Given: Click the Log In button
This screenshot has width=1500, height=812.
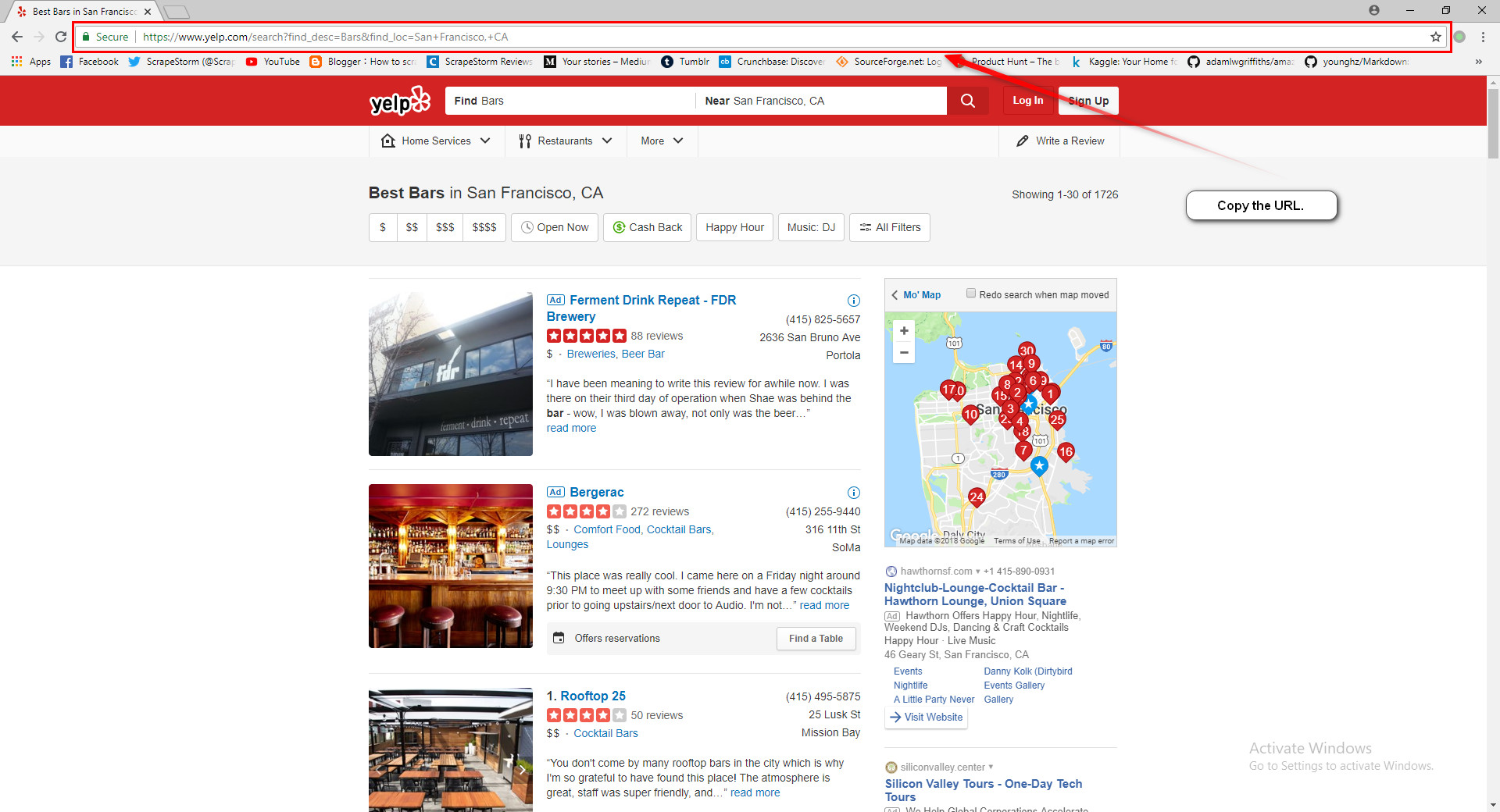Looking at the screenshot, I should click(x=1027, y=101).
